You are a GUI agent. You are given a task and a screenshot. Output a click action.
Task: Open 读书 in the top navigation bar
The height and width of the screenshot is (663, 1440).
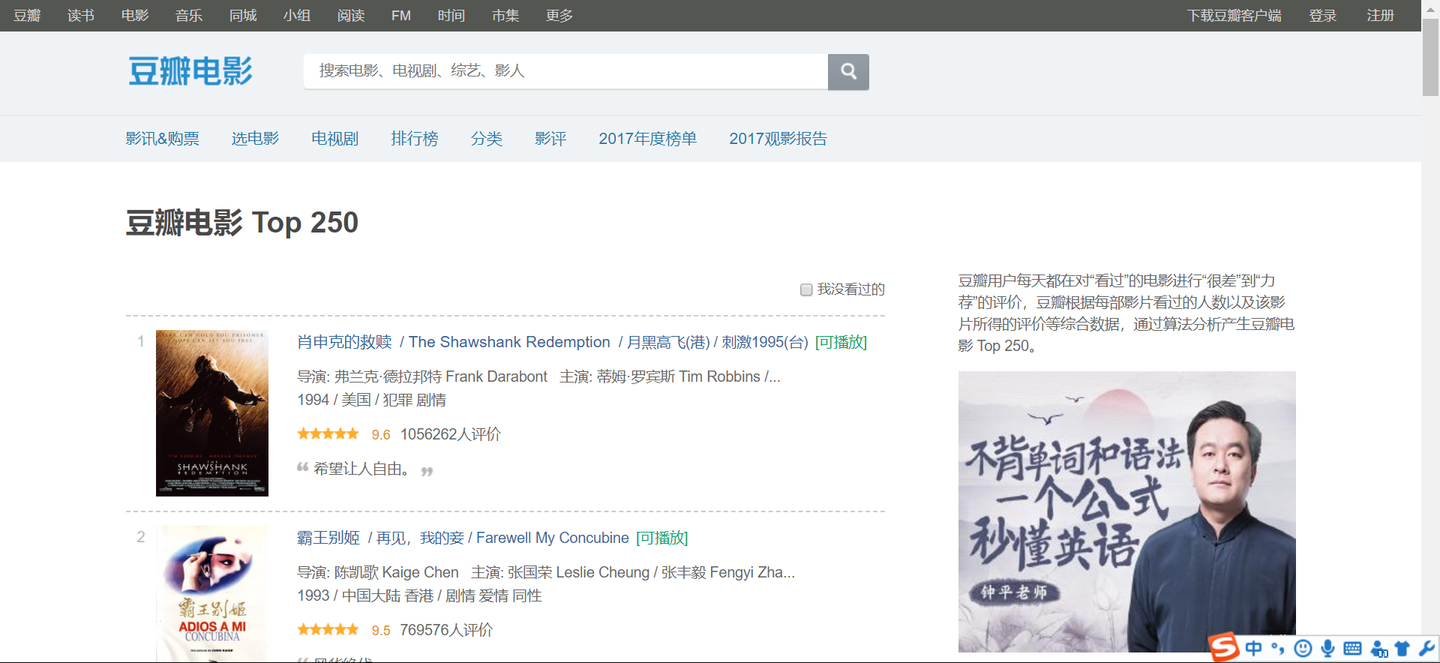pyautogui.click(x=81, y=16)
